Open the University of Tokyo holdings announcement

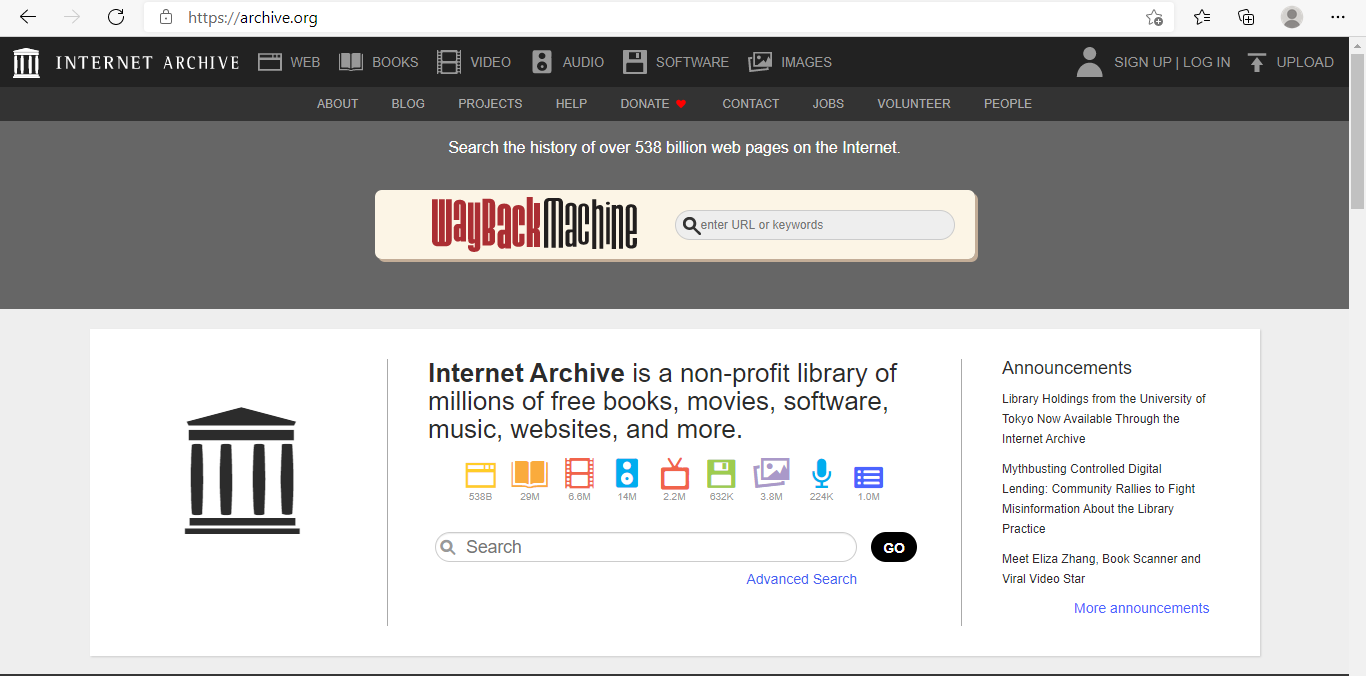1104,419
